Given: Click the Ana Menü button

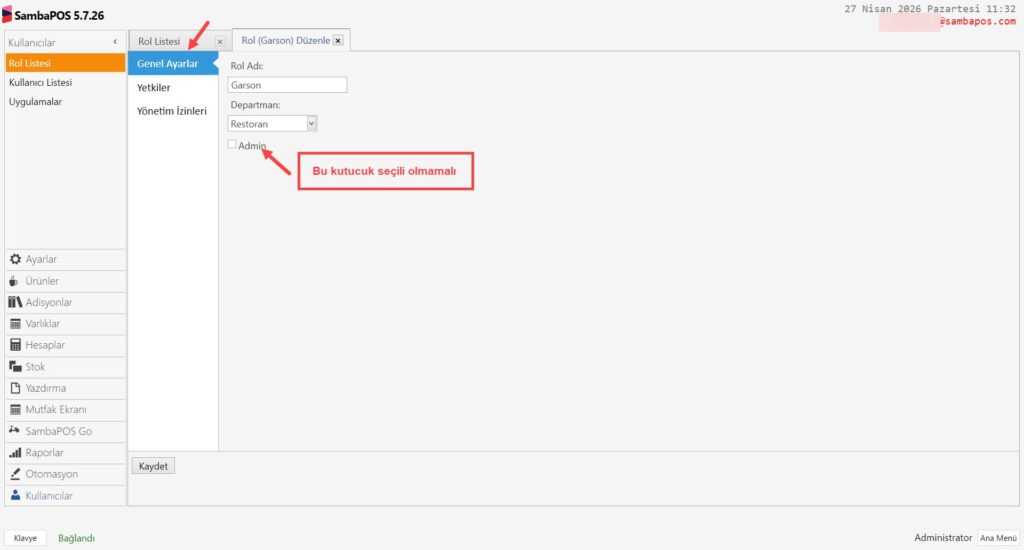Looking at the screenshot, I should tap(998, 538).
